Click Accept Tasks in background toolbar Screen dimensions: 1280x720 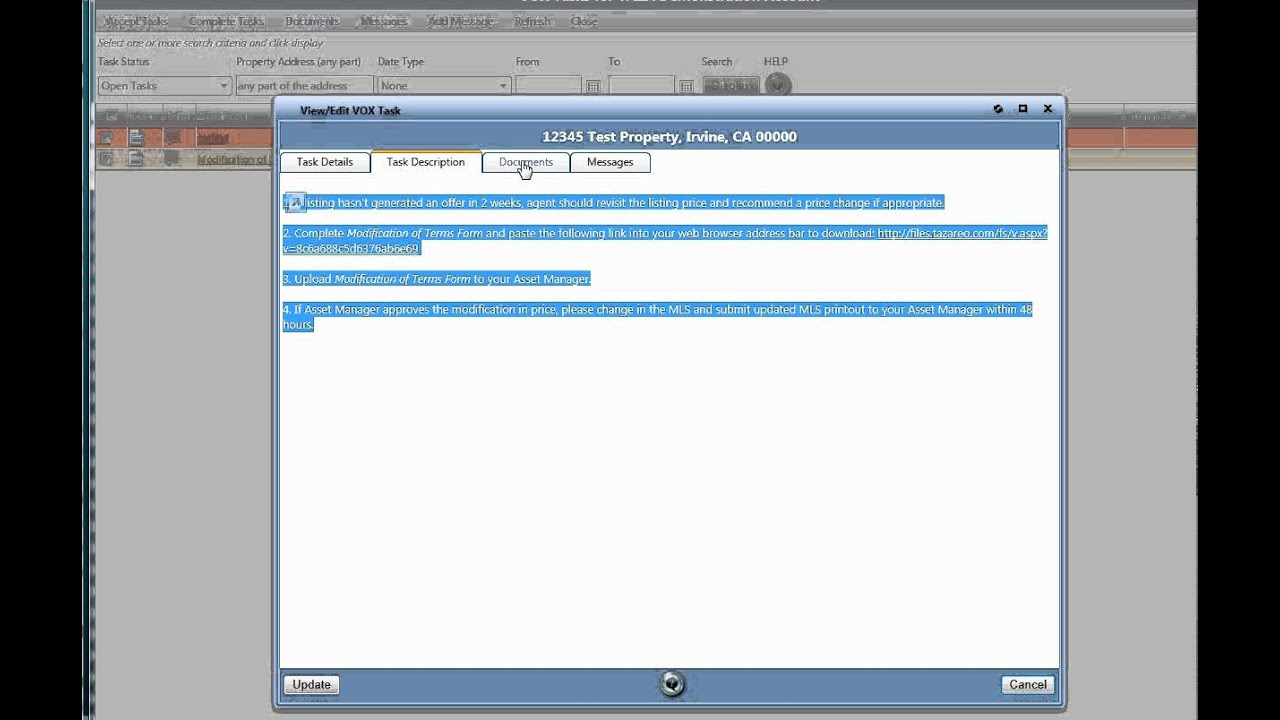(136, 21)
